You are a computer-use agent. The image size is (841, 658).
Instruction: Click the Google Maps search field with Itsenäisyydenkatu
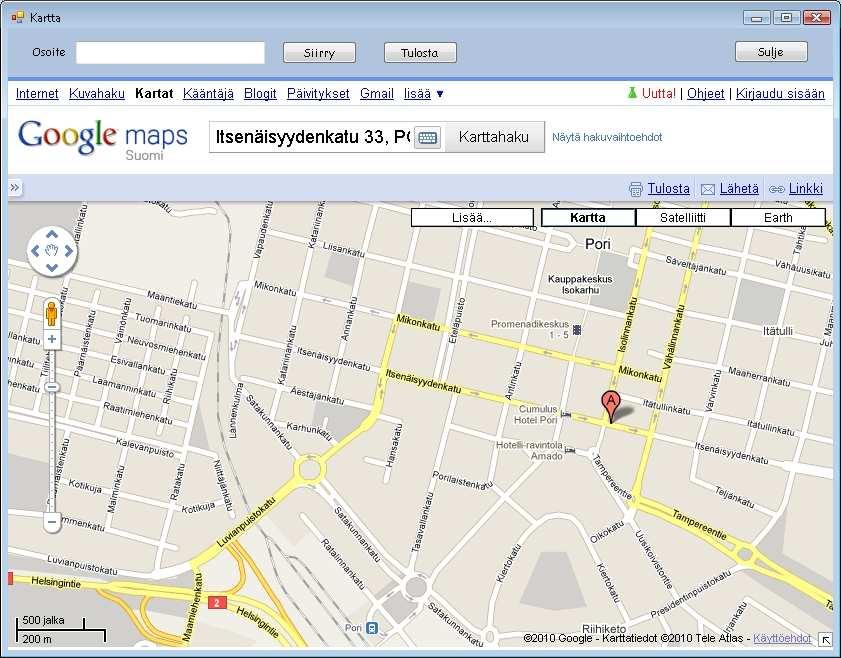coord(312,137)
